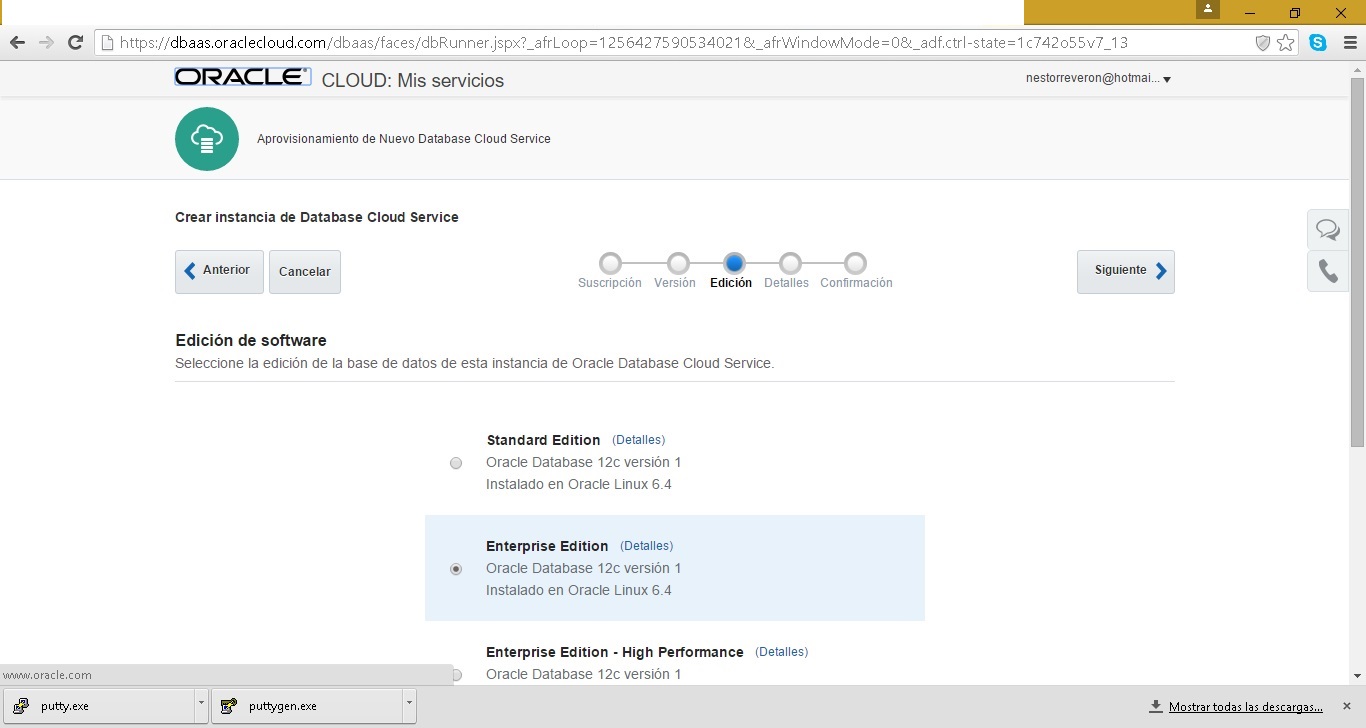Open putty.exe download options arrow

tap(201, 705)
